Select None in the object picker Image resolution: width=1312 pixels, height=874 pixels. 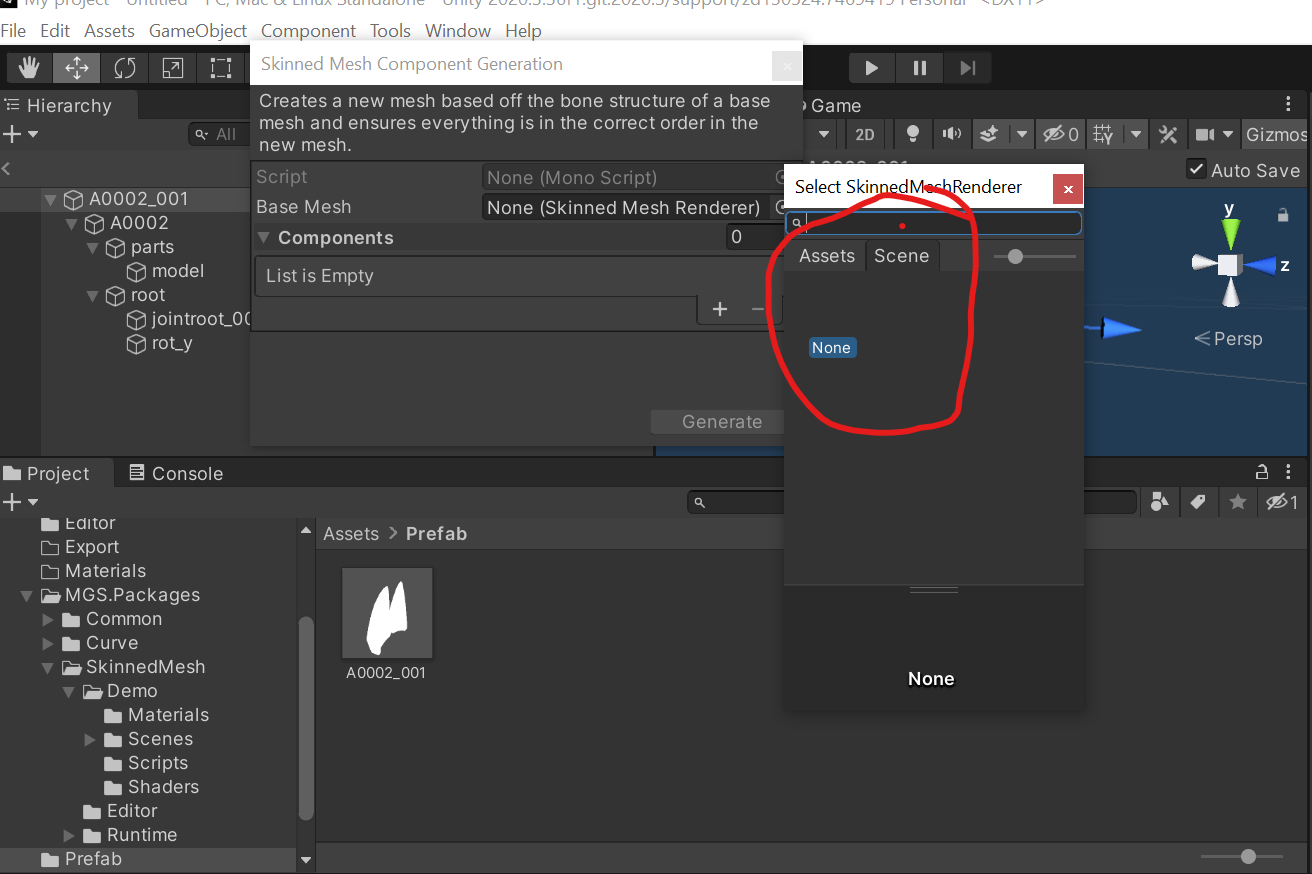(832, 348)
